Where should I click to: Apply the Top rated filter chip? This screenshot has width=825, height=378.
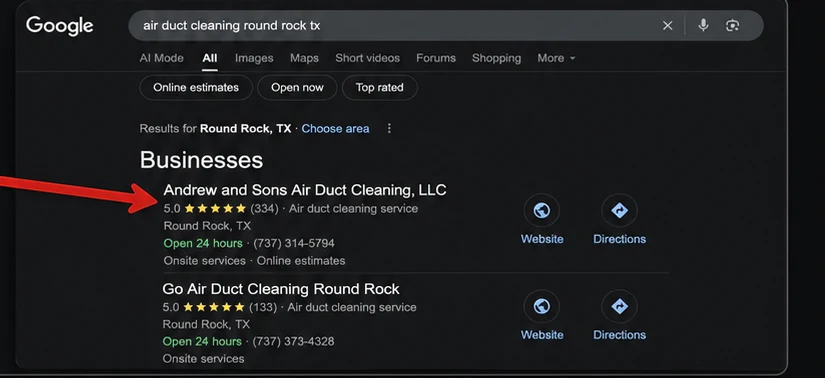click(x=379, y=87)
